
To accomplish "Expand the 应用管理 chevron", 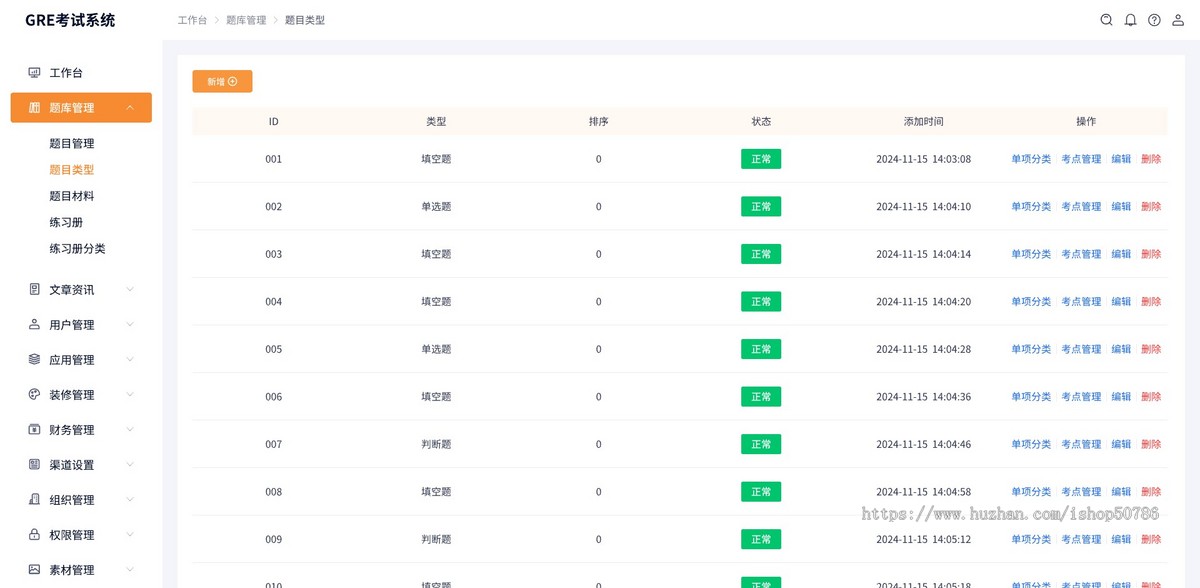I will point(130,360).
